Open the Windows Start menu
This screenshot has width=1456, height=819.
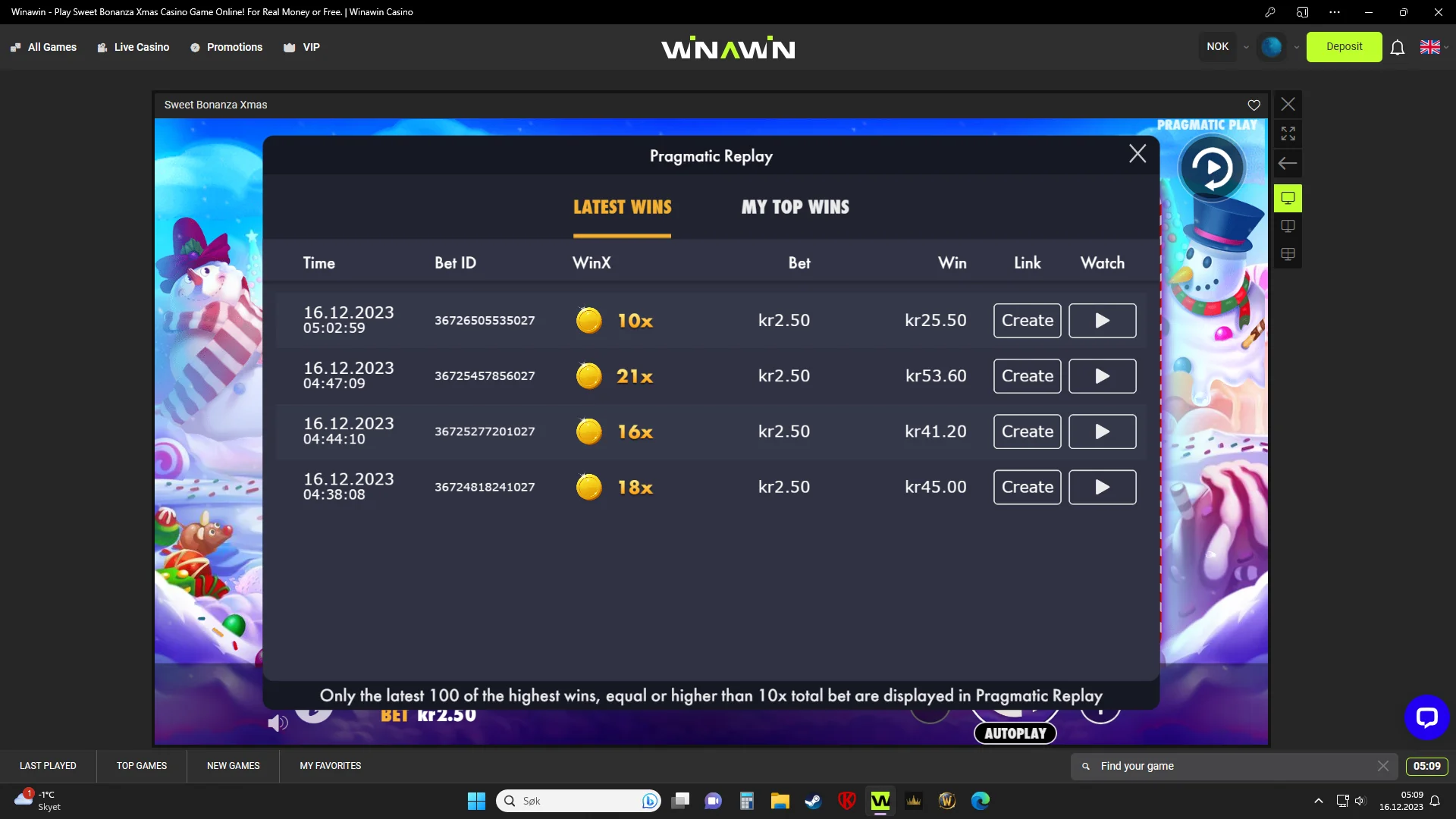(x=476, y=801)
